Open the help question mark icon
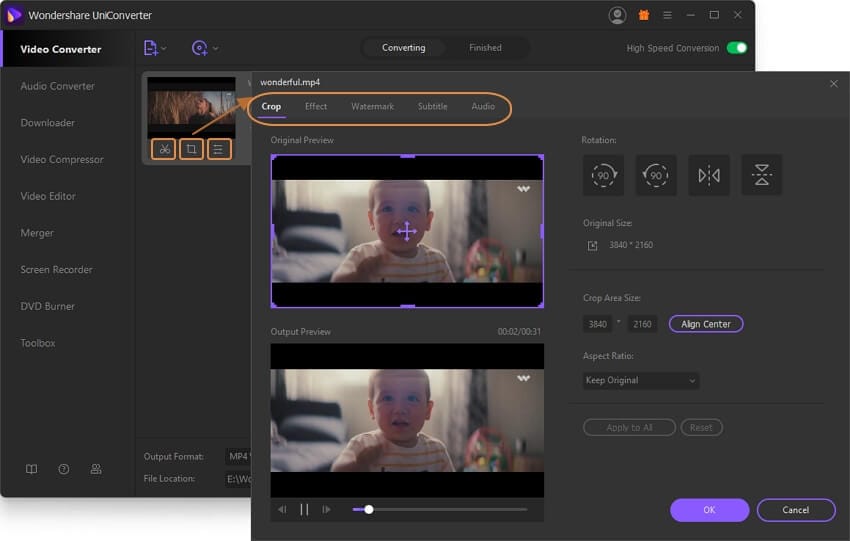The image size is (850, 541). [x=63, y=469]
